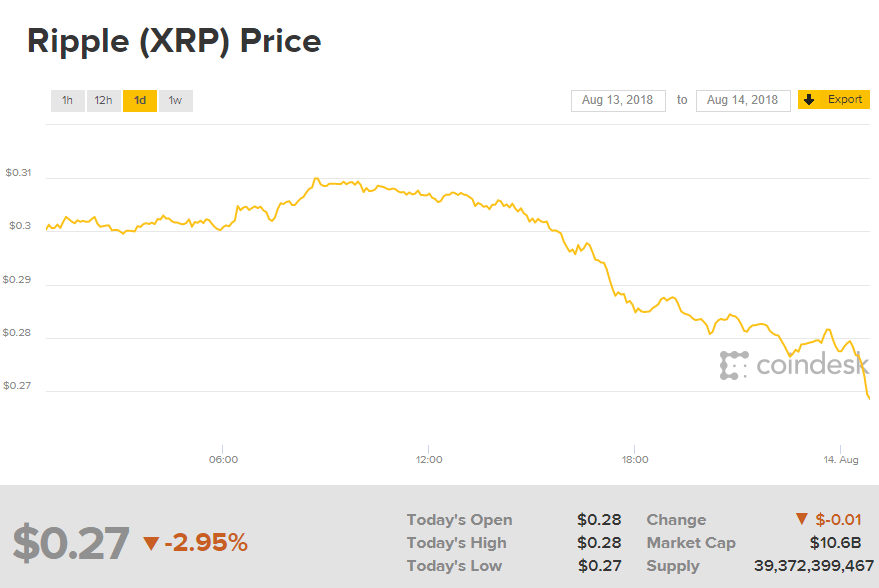Click the down triangle beside -2.95%
This screenshot has width=879, height=588.
coord(151,543)
